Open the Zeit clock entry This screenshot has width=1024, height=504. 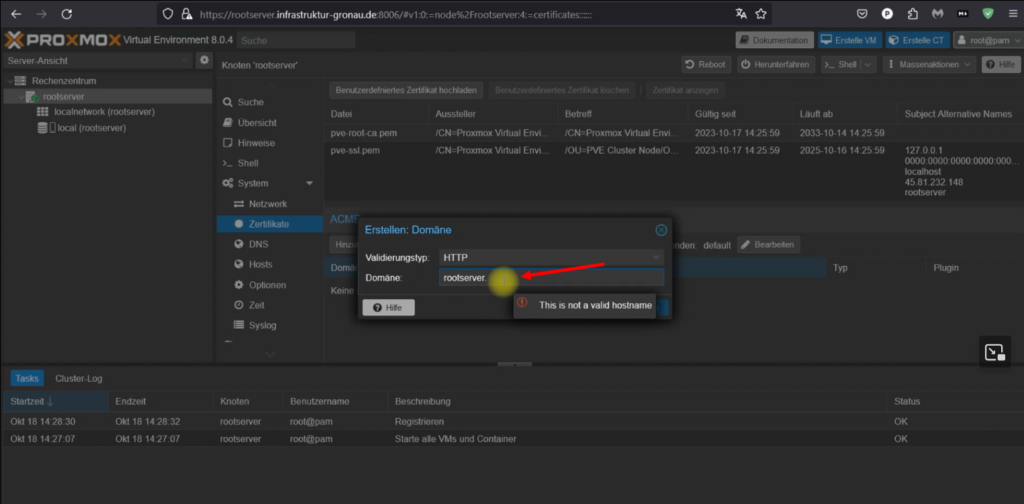257,305
